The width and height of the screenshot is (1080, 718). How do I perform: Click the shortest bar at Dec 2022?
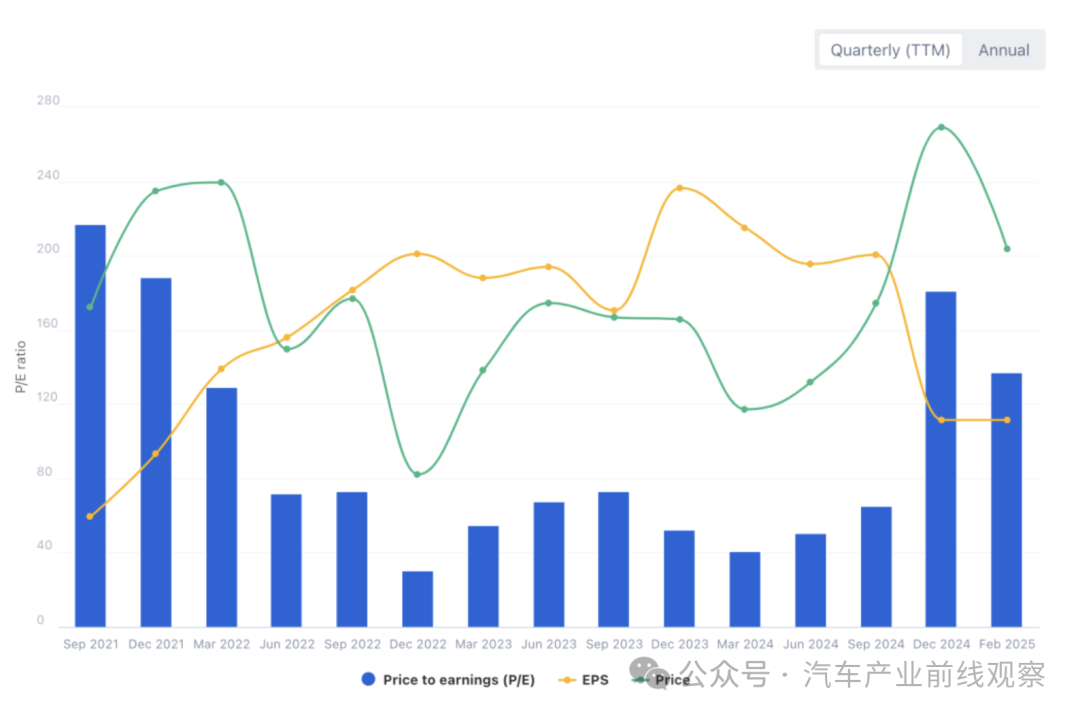[418, 599]
